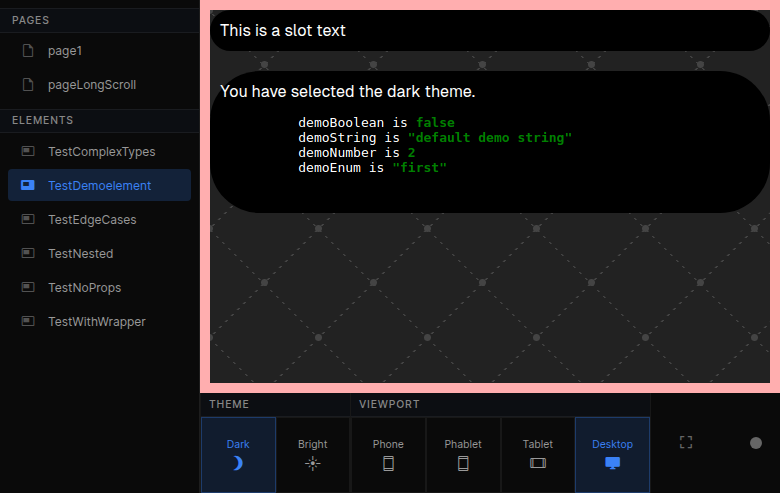Click the grey circle indicator at bottom right

756,443
